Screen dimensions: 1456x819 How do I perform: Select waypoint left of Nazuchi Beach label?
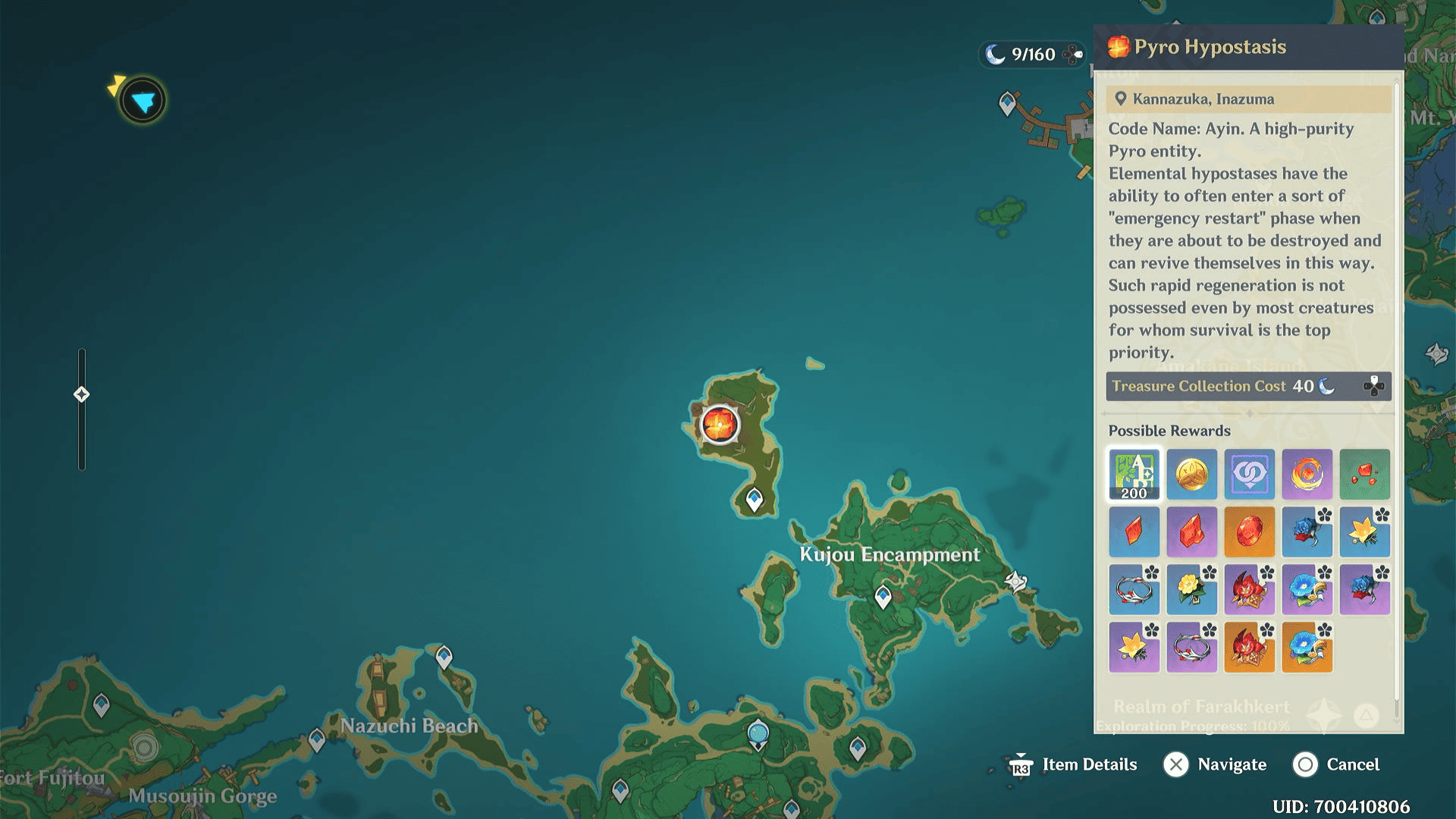pos(317,739)
